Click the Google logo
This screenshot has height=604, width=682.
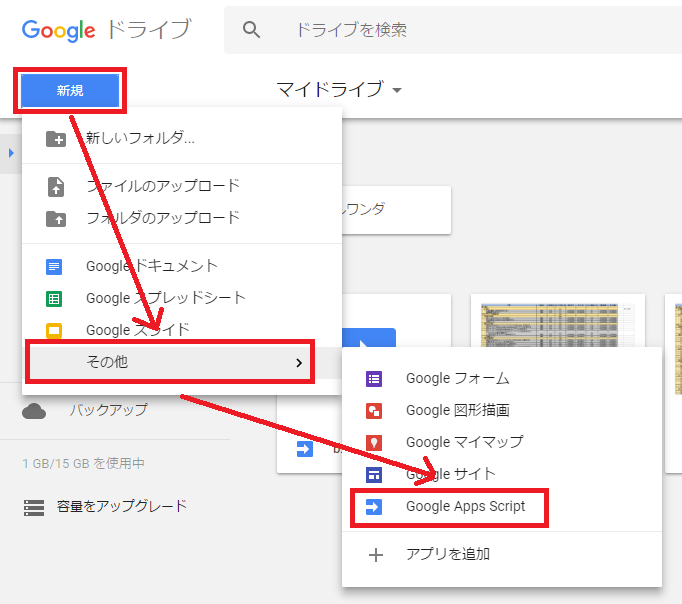(x=58, y=30)
